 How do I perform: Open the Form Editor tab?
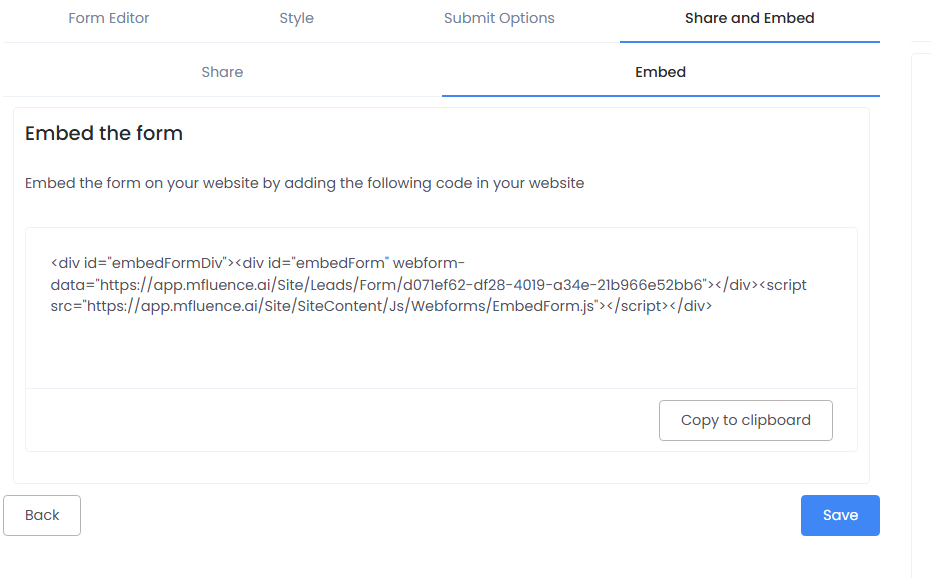pyautogui.click(x=109, y=18)
